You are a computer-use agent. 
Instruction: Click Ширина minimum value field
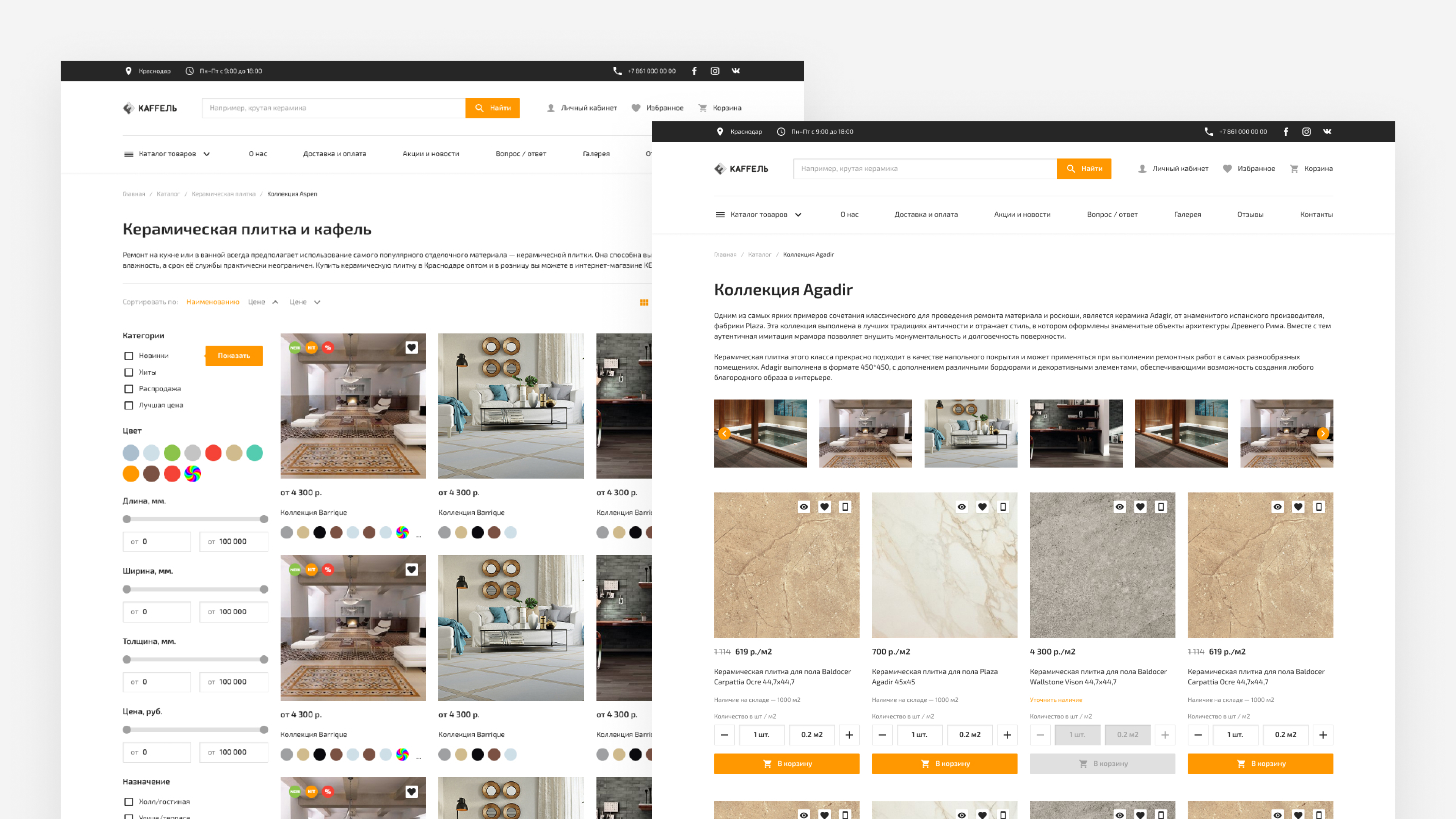[157, 612]
